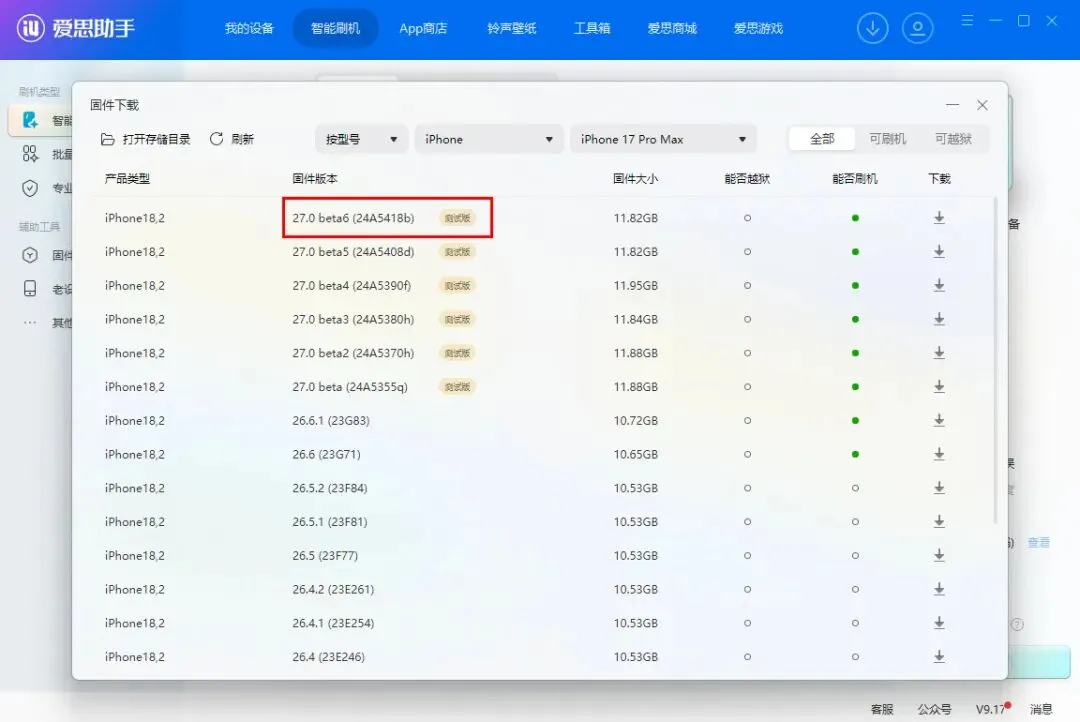Screen dimensions: 1080x722
Task: Click the 爱思助手 logo
Action: 76,28
